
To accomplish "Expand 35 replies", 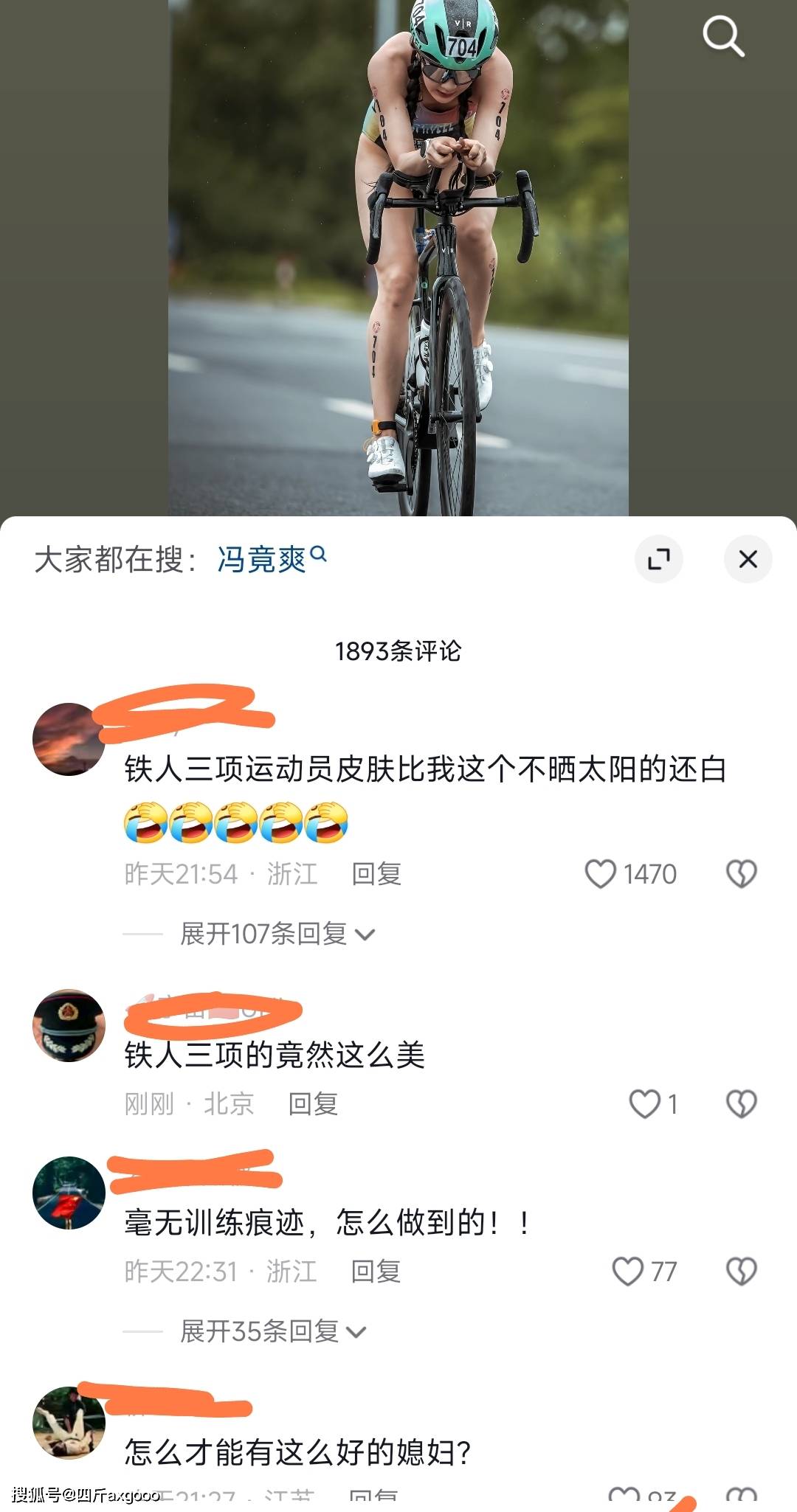I will point(273,1331).
